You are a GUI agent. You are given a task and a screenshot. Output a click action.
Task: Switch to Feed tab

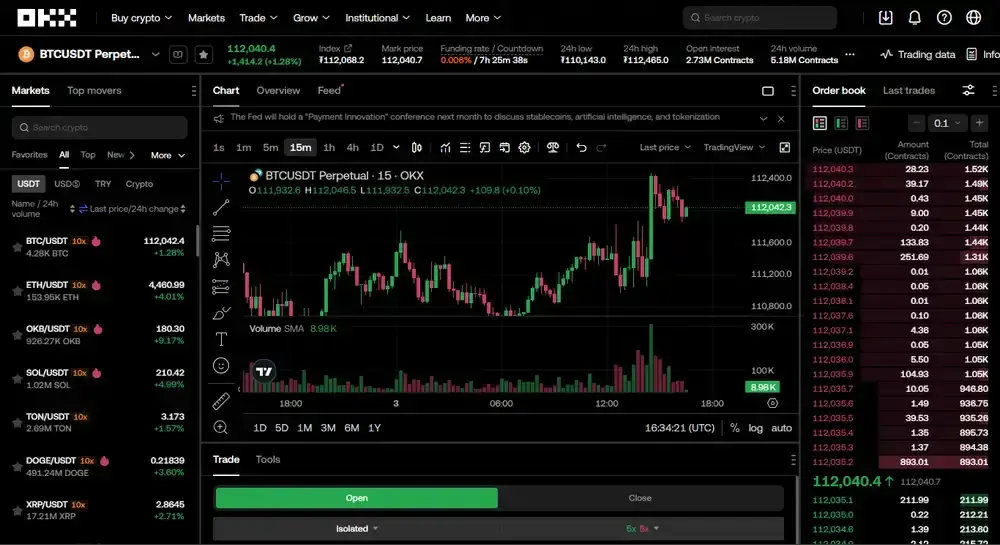tap(329, 91)
